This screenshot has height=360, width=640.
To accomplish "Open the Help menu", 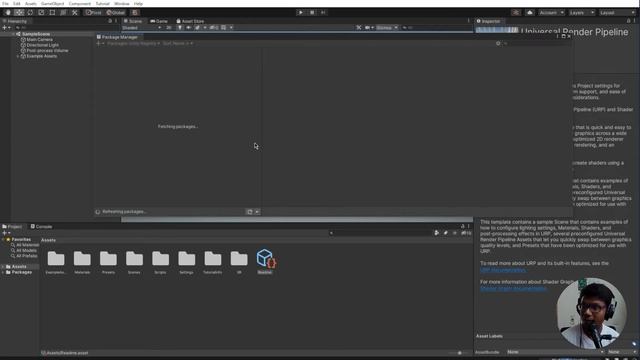I will point(138,4).
